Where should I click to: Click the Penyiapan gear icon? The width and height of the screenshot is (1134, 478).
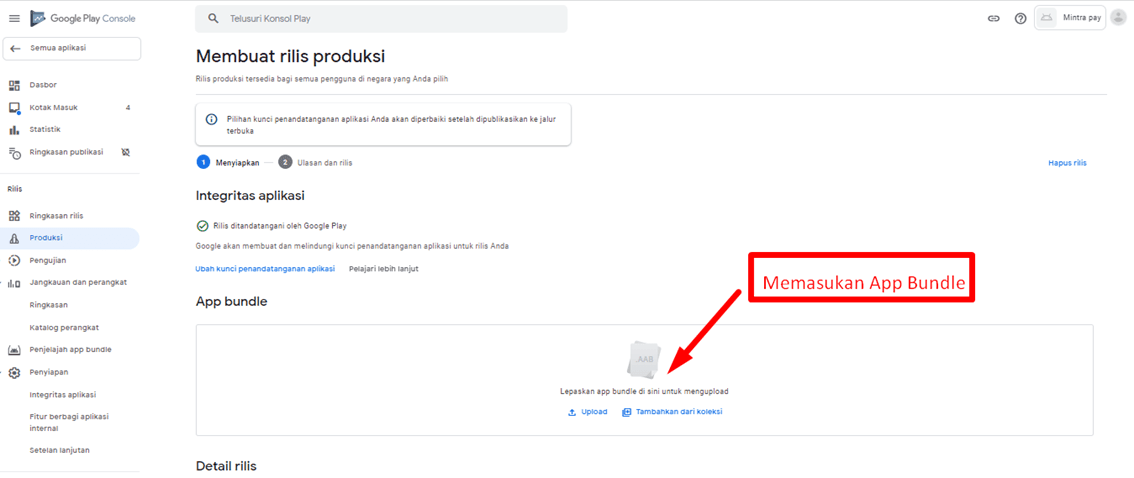pyautogui.click(x=14, y=372)
